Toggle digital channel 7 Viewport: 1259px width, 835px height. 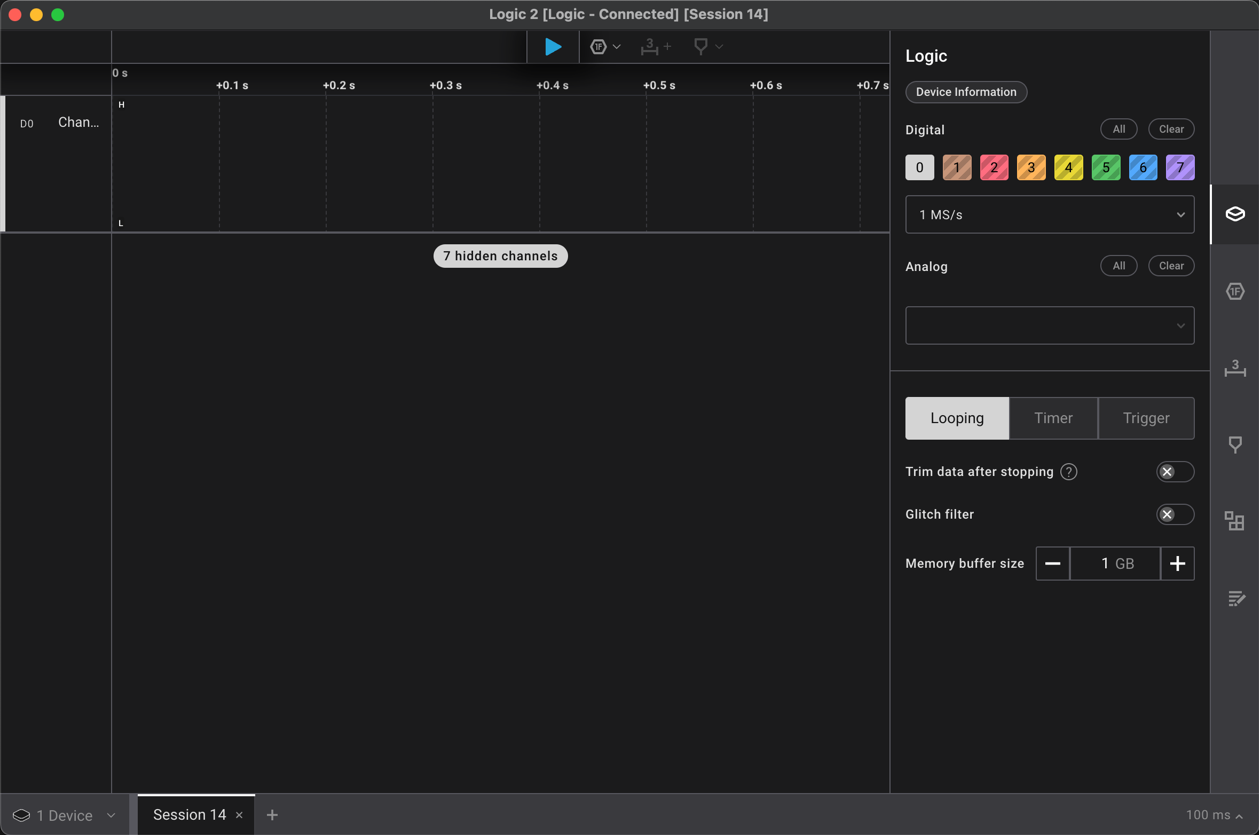pyautogui.click(x=1180, y=167)
